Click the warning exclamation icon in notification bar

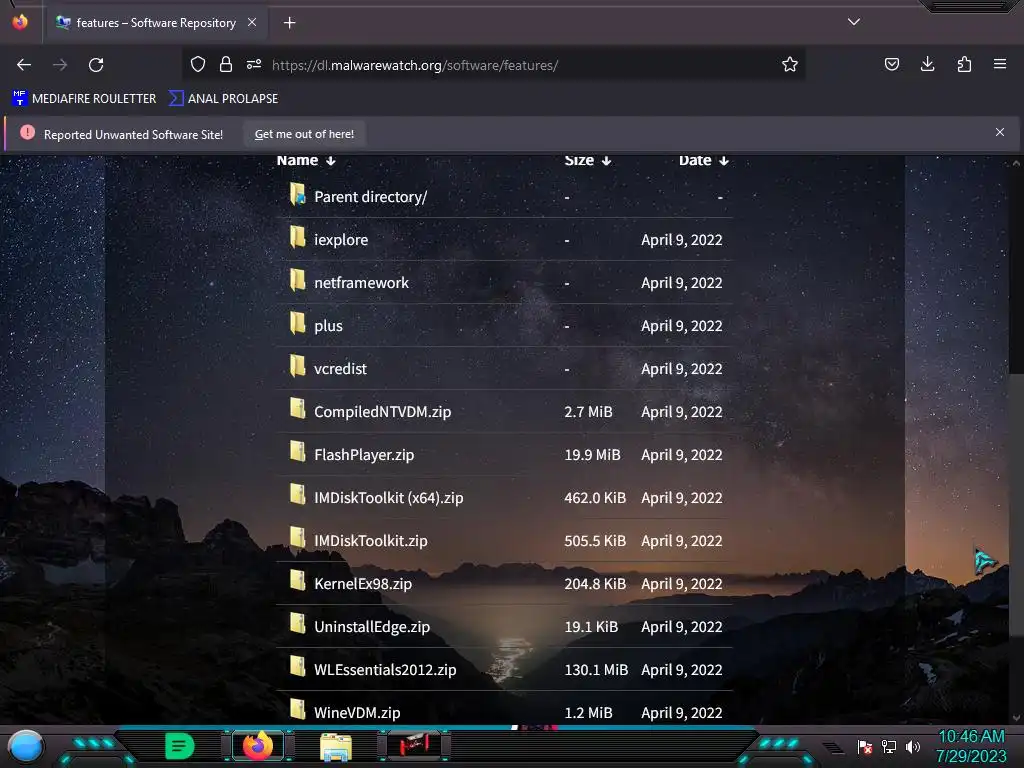(x=27, y=133)
